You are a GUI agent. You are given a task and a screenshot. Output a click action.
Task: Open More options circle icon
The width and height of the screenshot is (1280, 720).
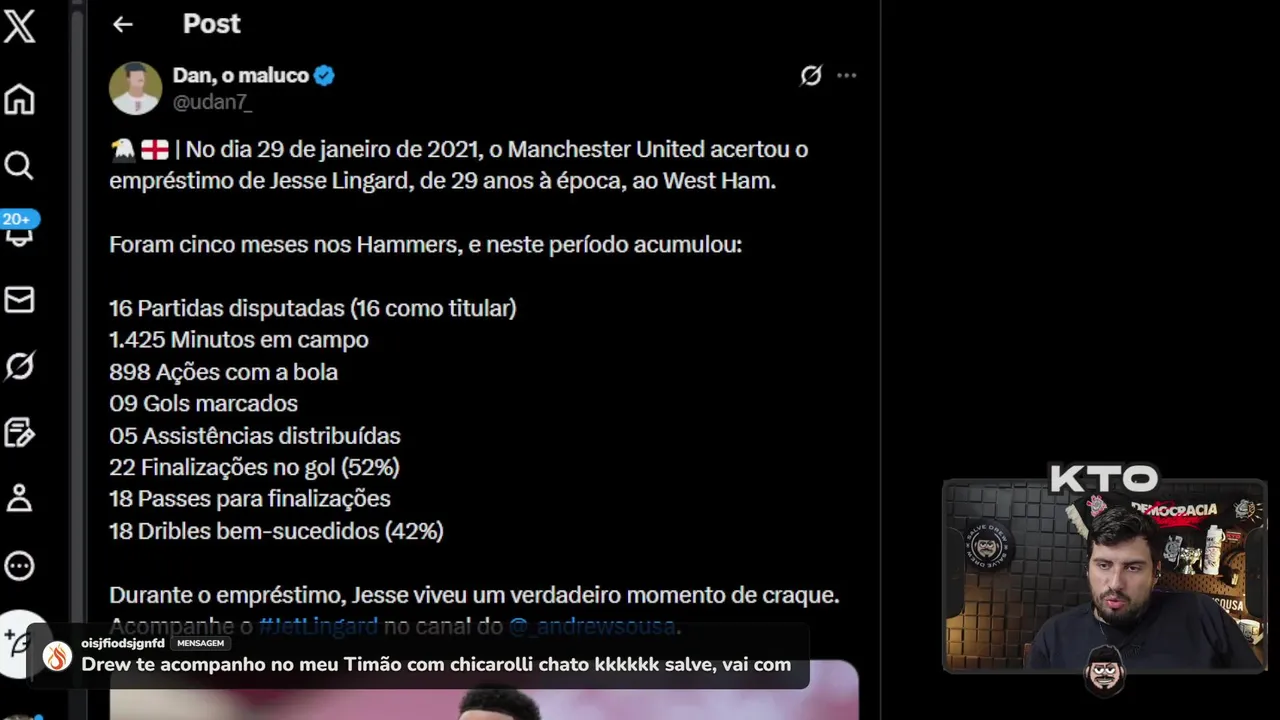(x=19, y=566)
